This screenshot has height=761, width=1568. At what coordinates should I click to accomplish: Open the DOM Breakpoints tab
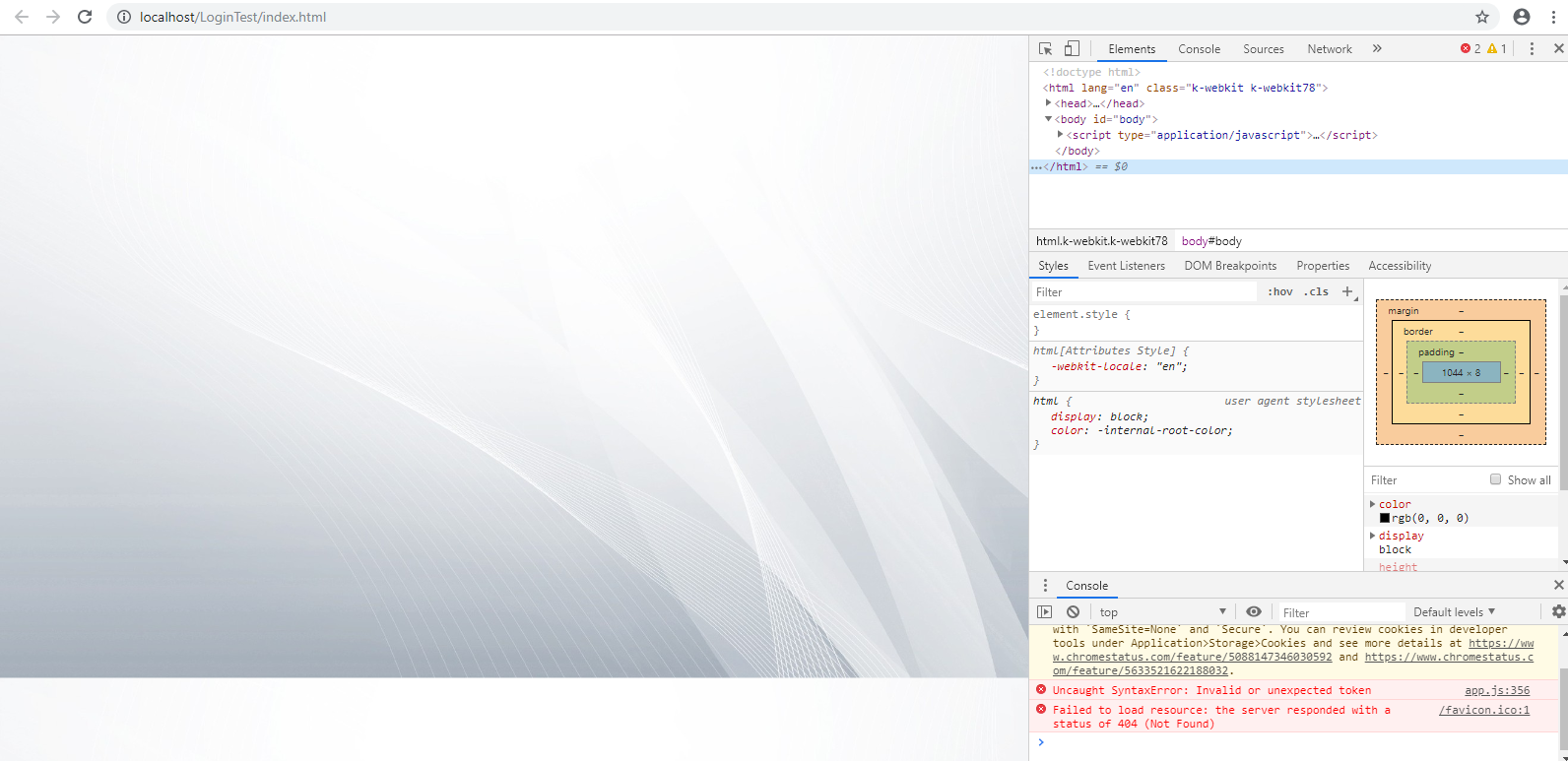tap(1230, 266)
